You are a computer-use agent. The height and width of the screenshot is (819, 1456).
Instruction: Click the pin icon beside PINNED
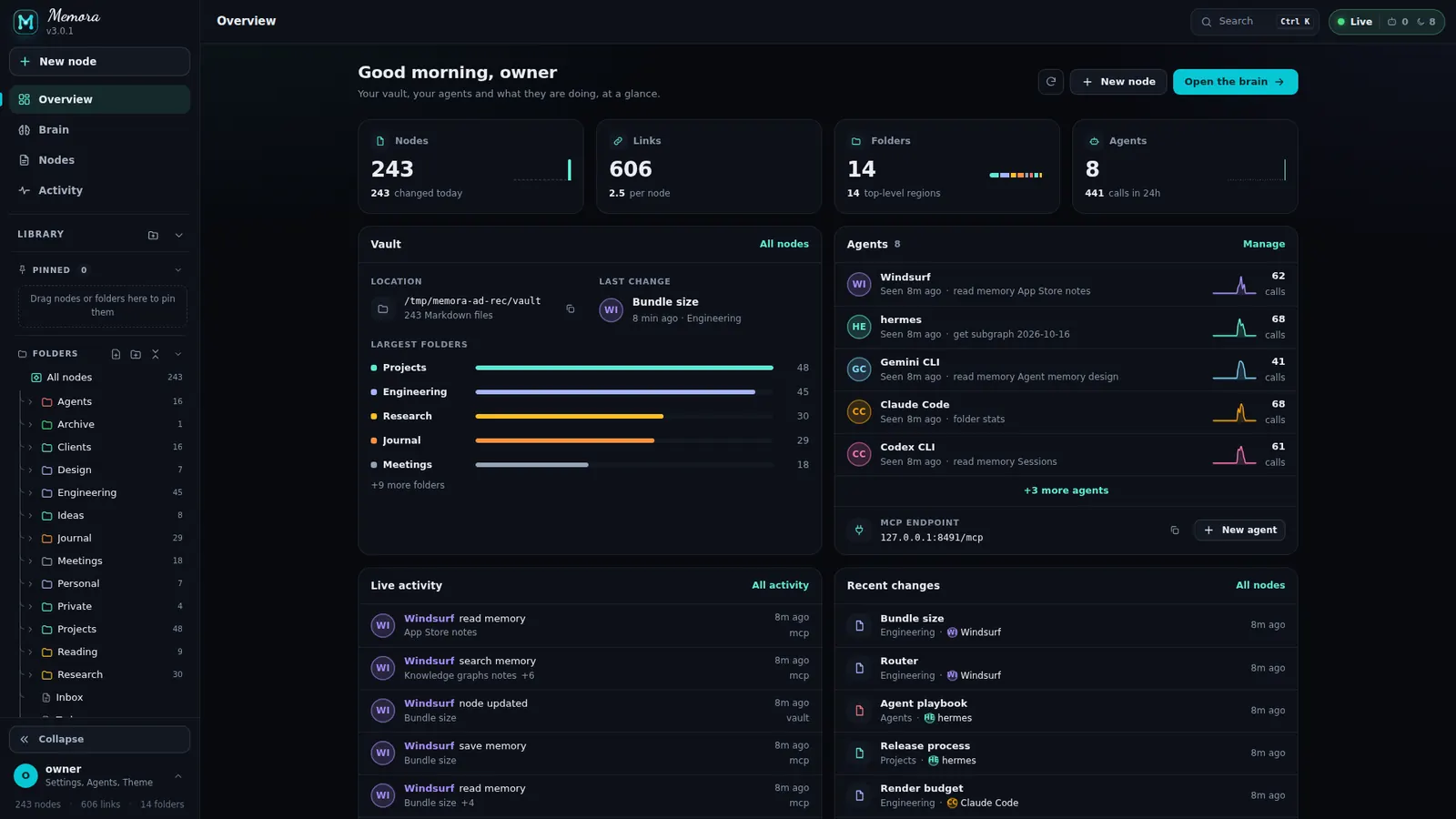click(x=23, y=270)
